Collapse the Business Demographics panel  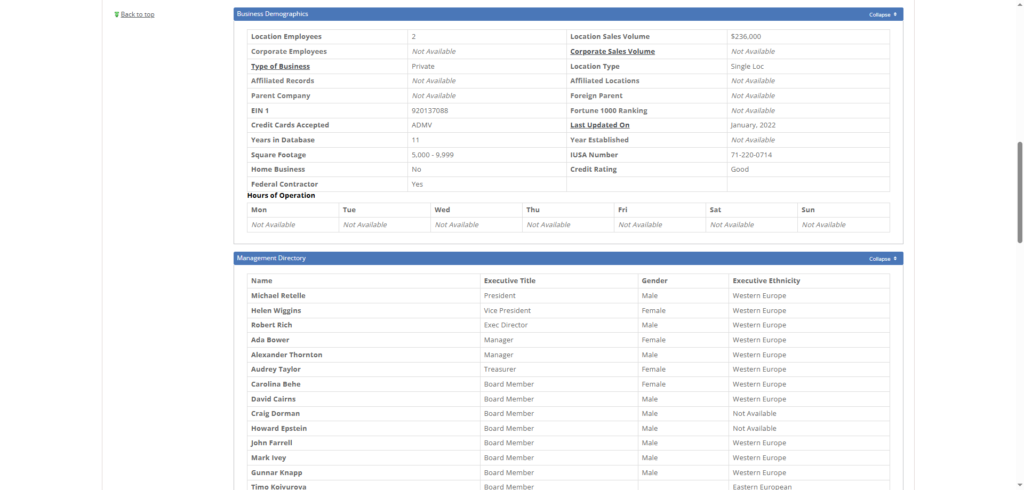883,14
